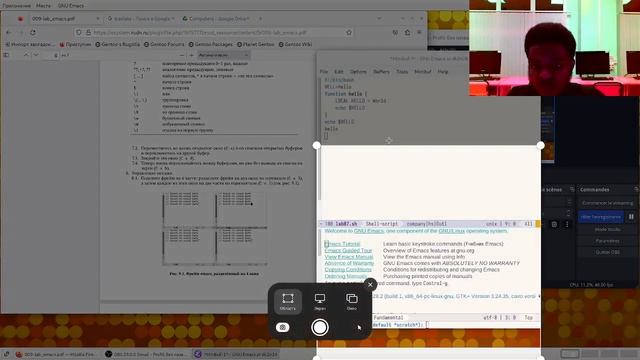Go back in Firefox browser history

pos(9,32)
